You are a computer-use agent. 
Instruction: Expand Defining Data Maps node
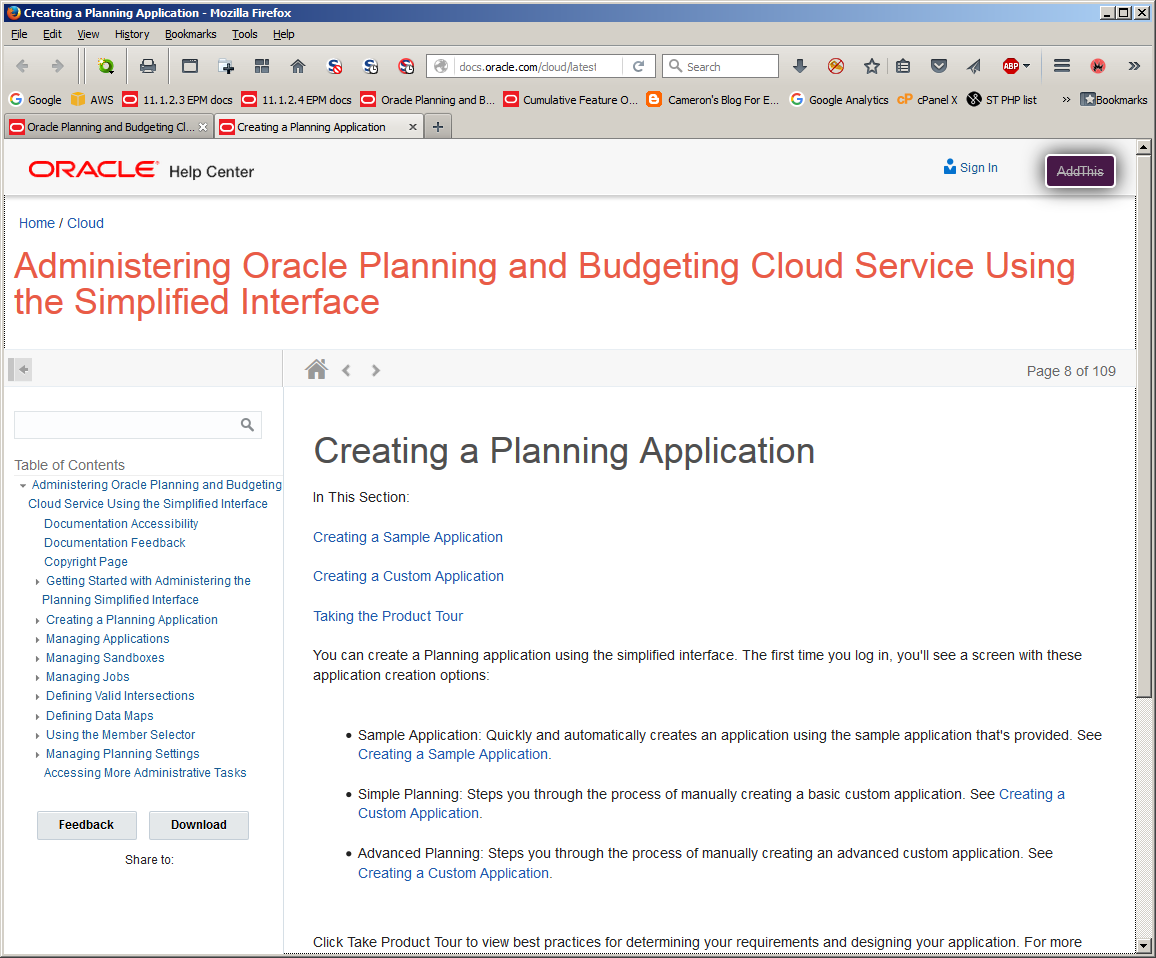tap(38, 716)
